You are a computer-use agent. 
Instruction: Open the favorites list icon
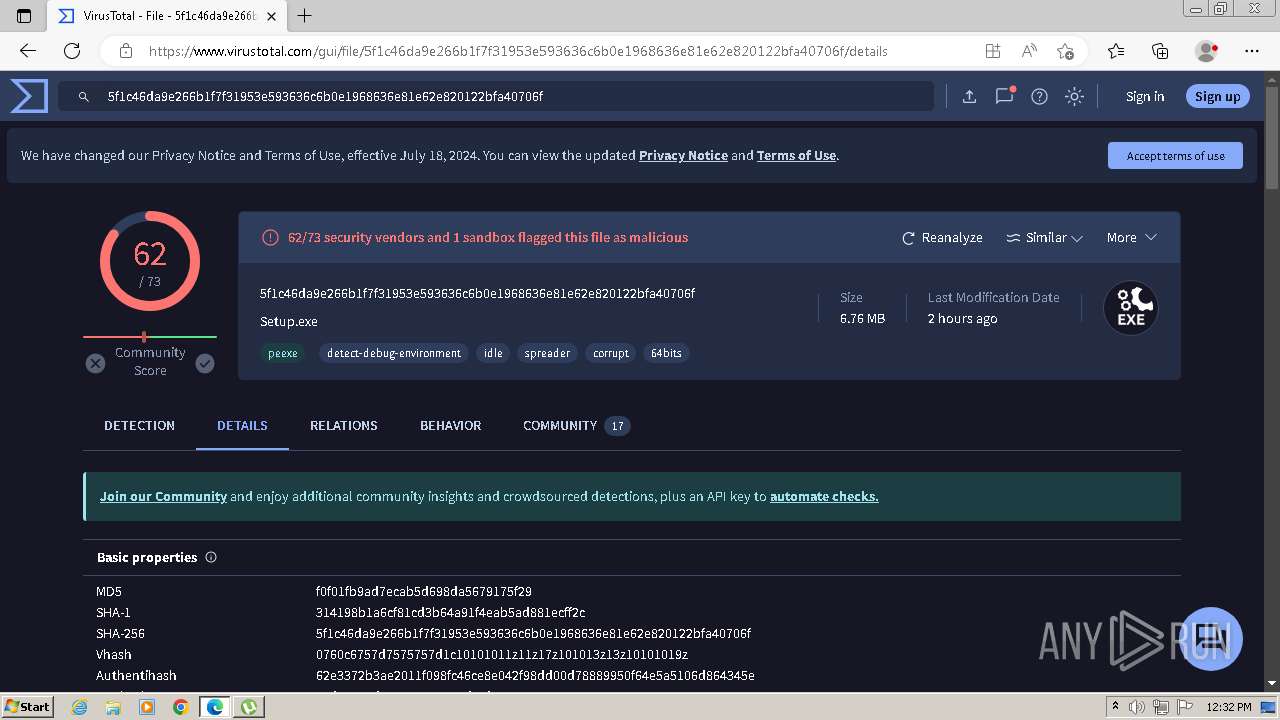1116,51
